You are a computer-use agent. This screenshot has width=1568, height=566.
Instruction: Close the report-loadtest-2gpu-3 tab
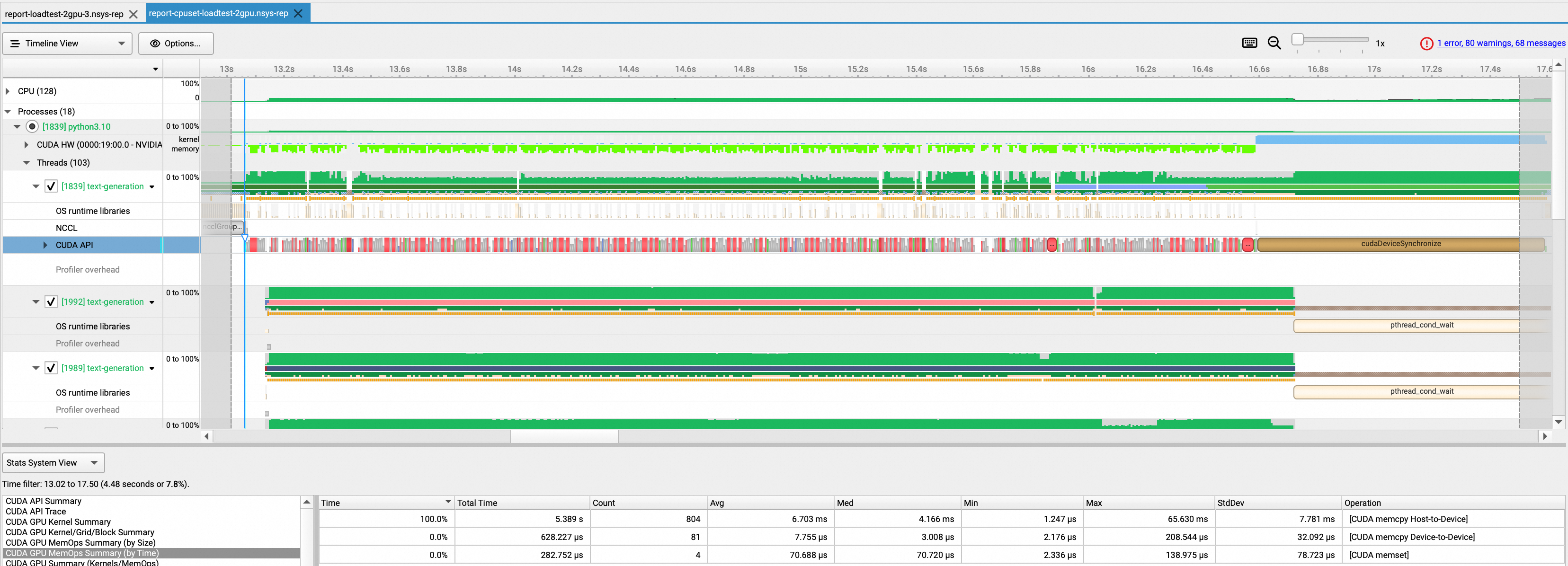click(134, 14)
